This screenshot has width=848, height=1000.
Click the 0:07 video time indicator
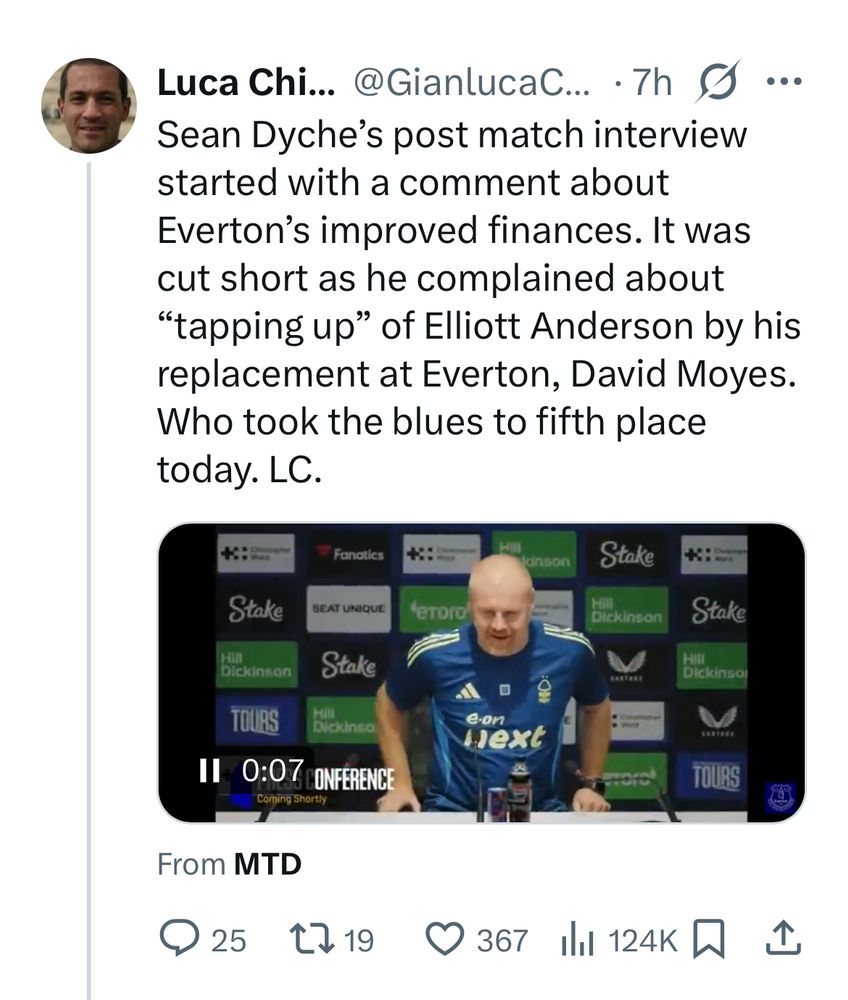[273, 770]
